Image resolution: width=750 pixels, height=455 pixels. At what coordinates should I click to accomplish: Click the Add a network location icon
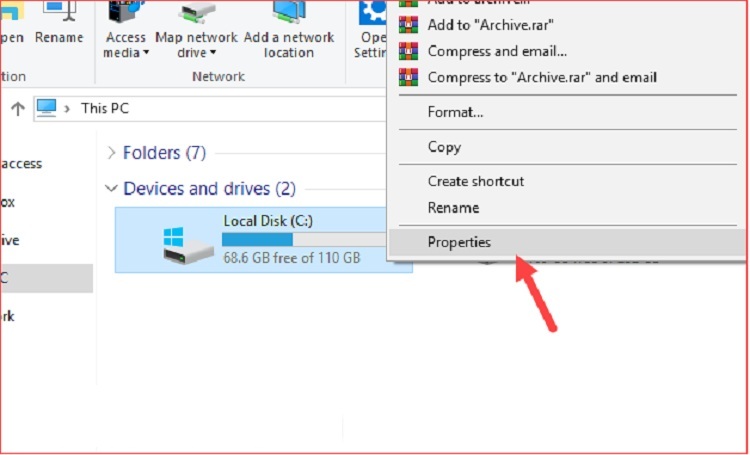289,14
